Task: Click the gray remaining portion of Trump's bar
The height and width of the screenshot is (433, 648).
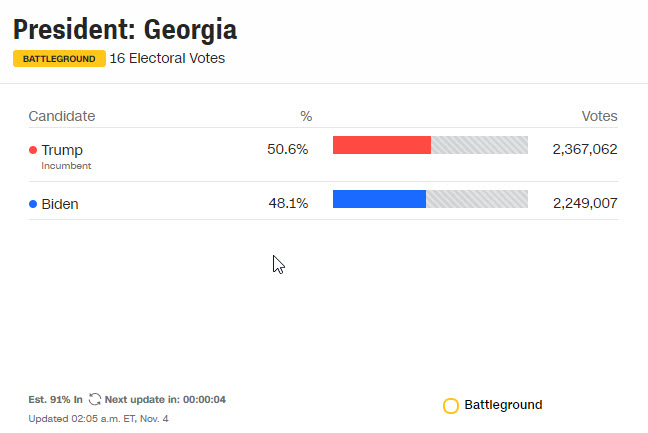Action: point(479,145)
